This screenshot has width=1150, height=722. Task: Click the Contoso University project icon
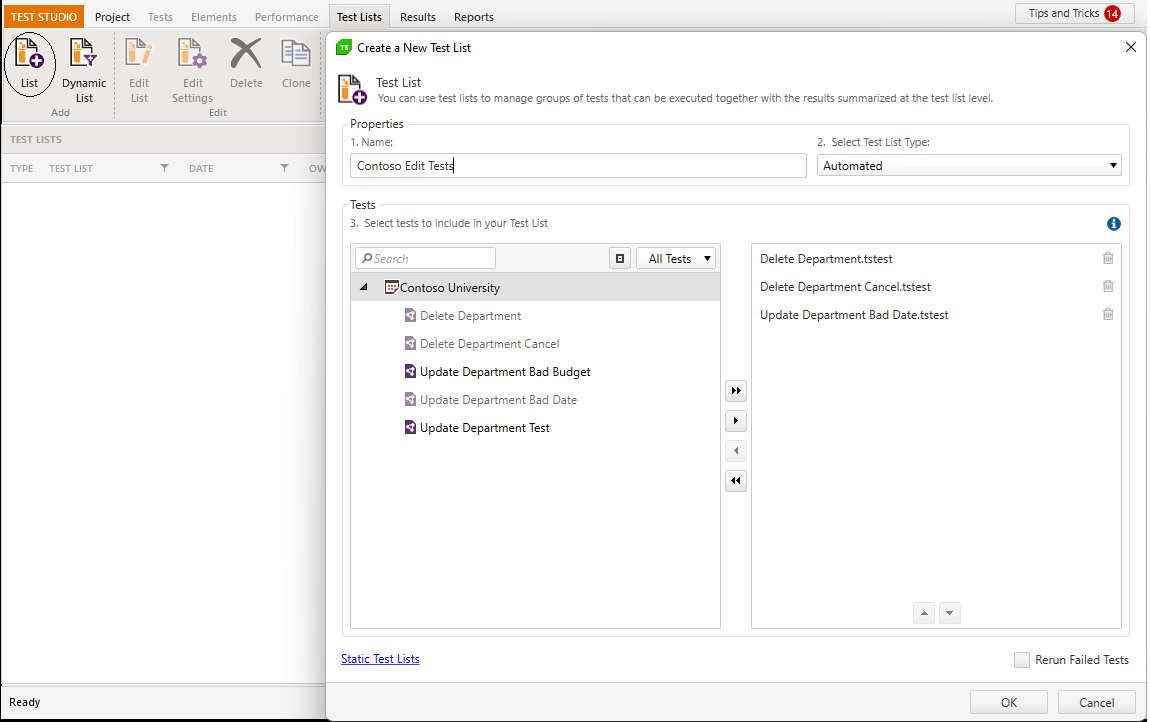click(x=392, y=288)
